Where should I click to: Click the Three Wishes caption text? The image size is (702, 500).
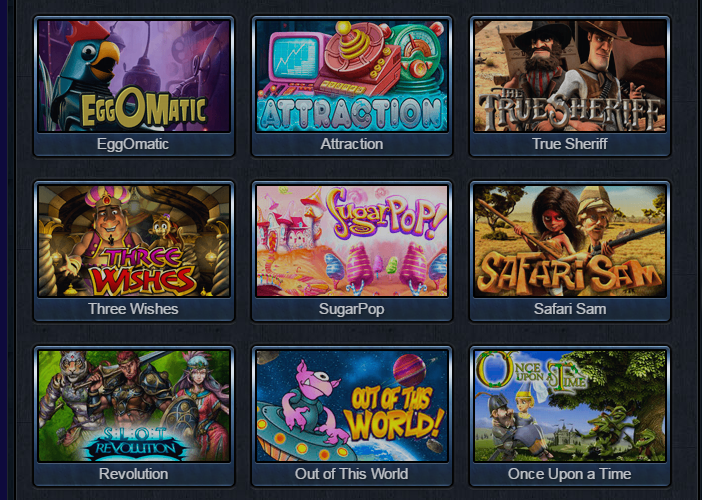click(133, 309)
